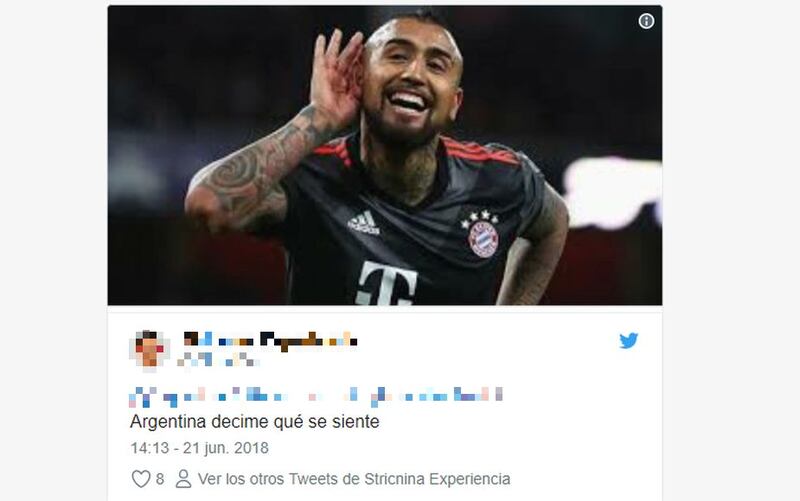This screenshot has width=800, height=501.
Task: Click the pixelated author display name
Action: pos(270,339)
